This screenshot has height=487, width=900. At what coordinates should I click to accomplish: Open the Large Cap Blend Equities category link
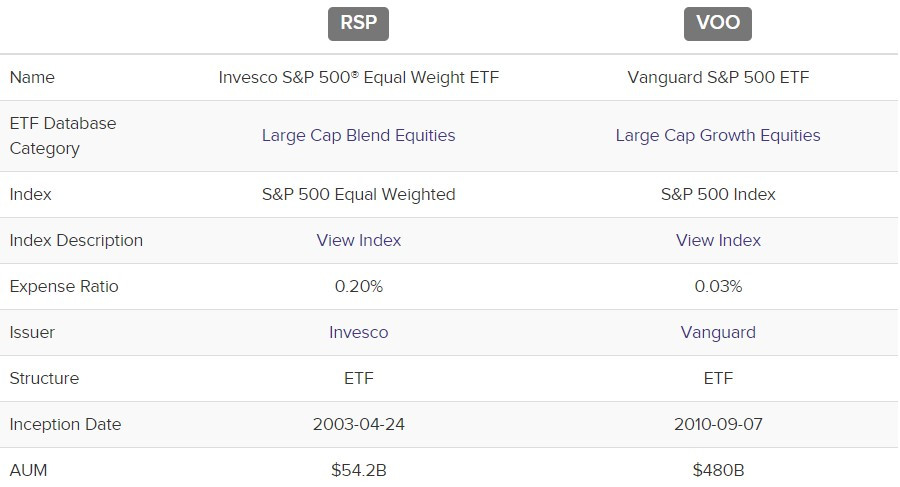(x=358, y=136)
